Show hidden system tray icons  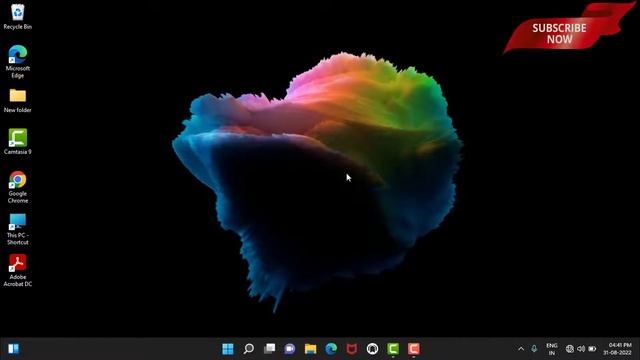[x=521, y=349]
